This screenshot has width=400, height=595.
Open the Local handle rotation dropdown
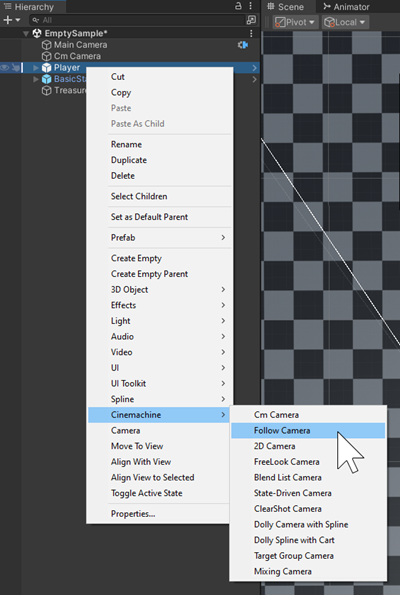click(x=345, y=22)
